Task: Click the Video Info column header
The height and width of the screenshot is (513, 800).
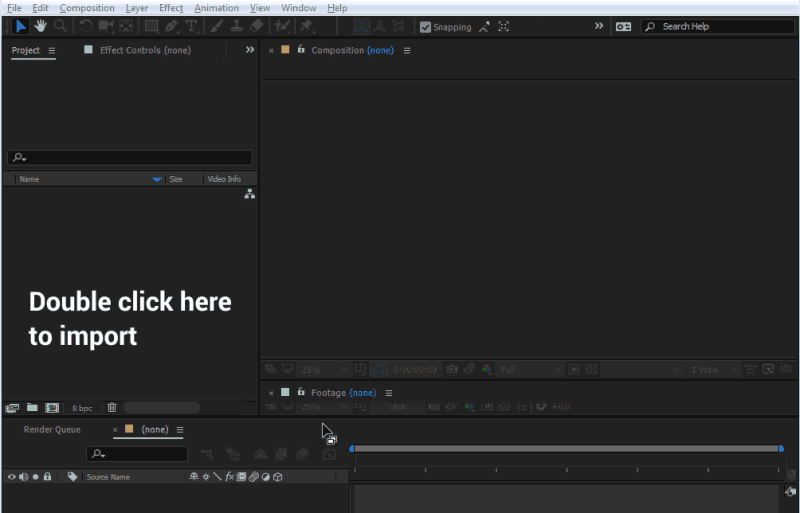Action: pyautogui.click(x=224, y=179)
